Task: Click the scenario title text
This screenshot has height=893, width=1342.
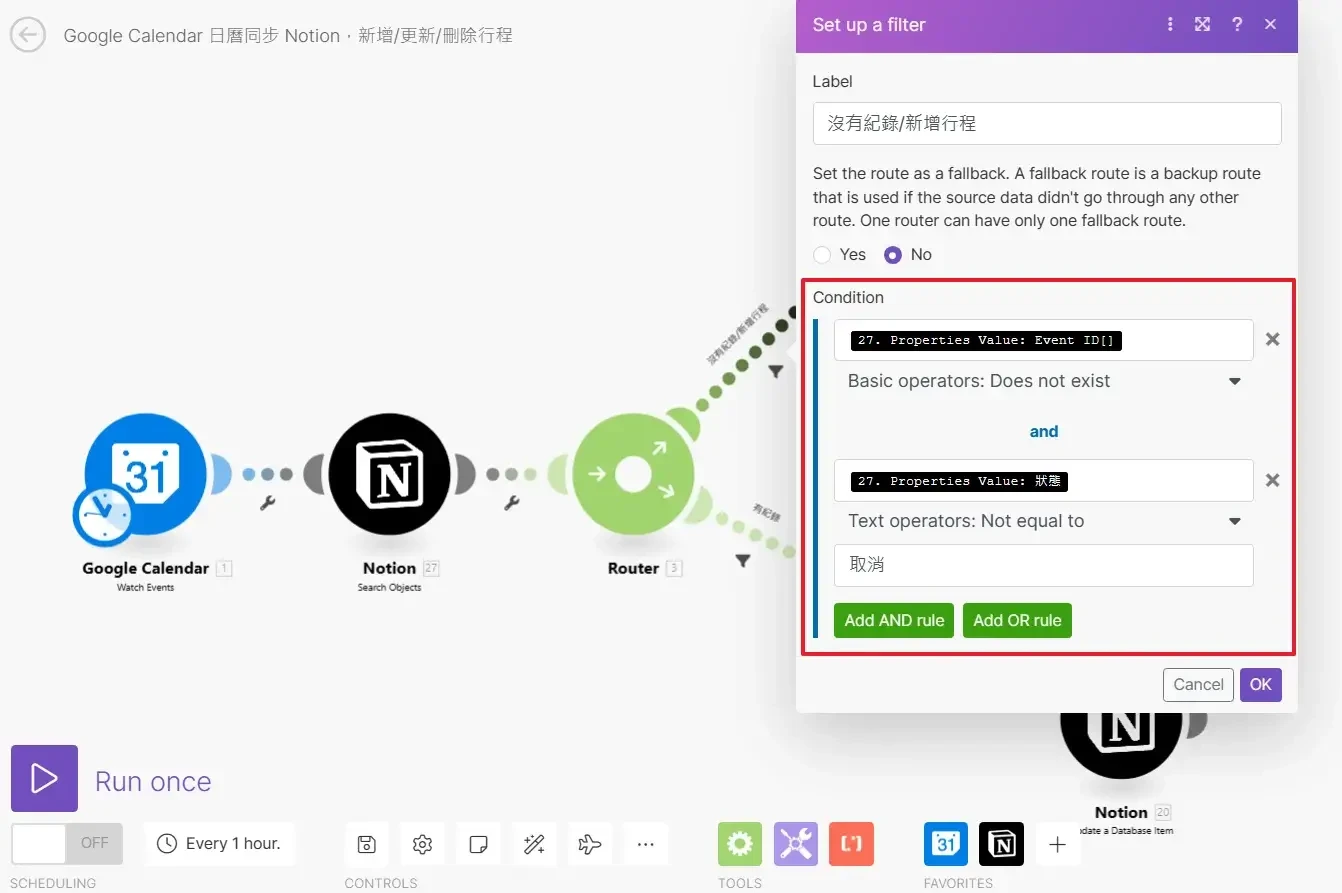Action: (288, 35)
